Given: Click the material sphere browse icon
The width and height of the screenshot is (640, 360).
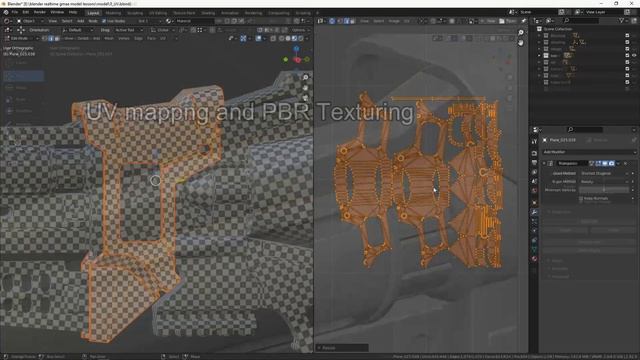Looking at the screenshot, I should tap(169, 21).
